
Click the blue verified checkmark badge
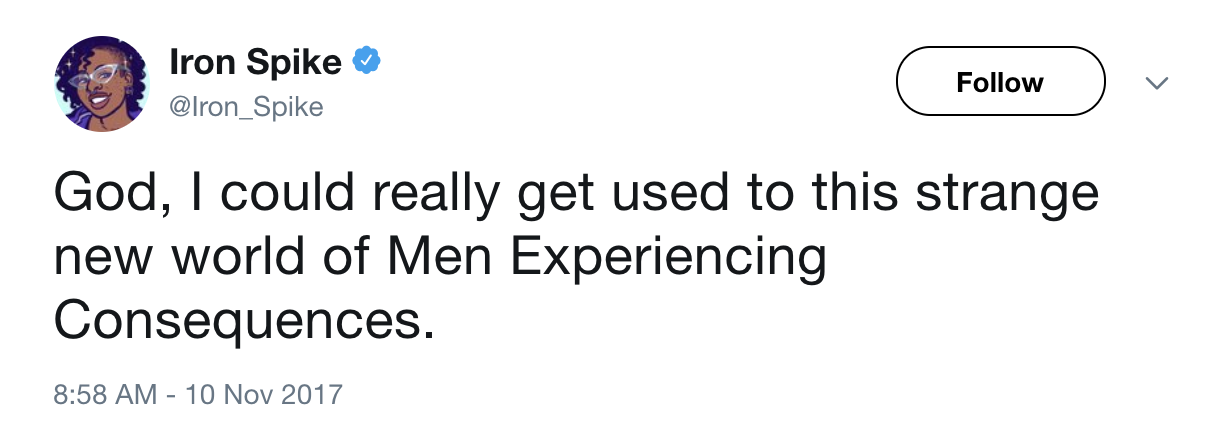(365, 64)
